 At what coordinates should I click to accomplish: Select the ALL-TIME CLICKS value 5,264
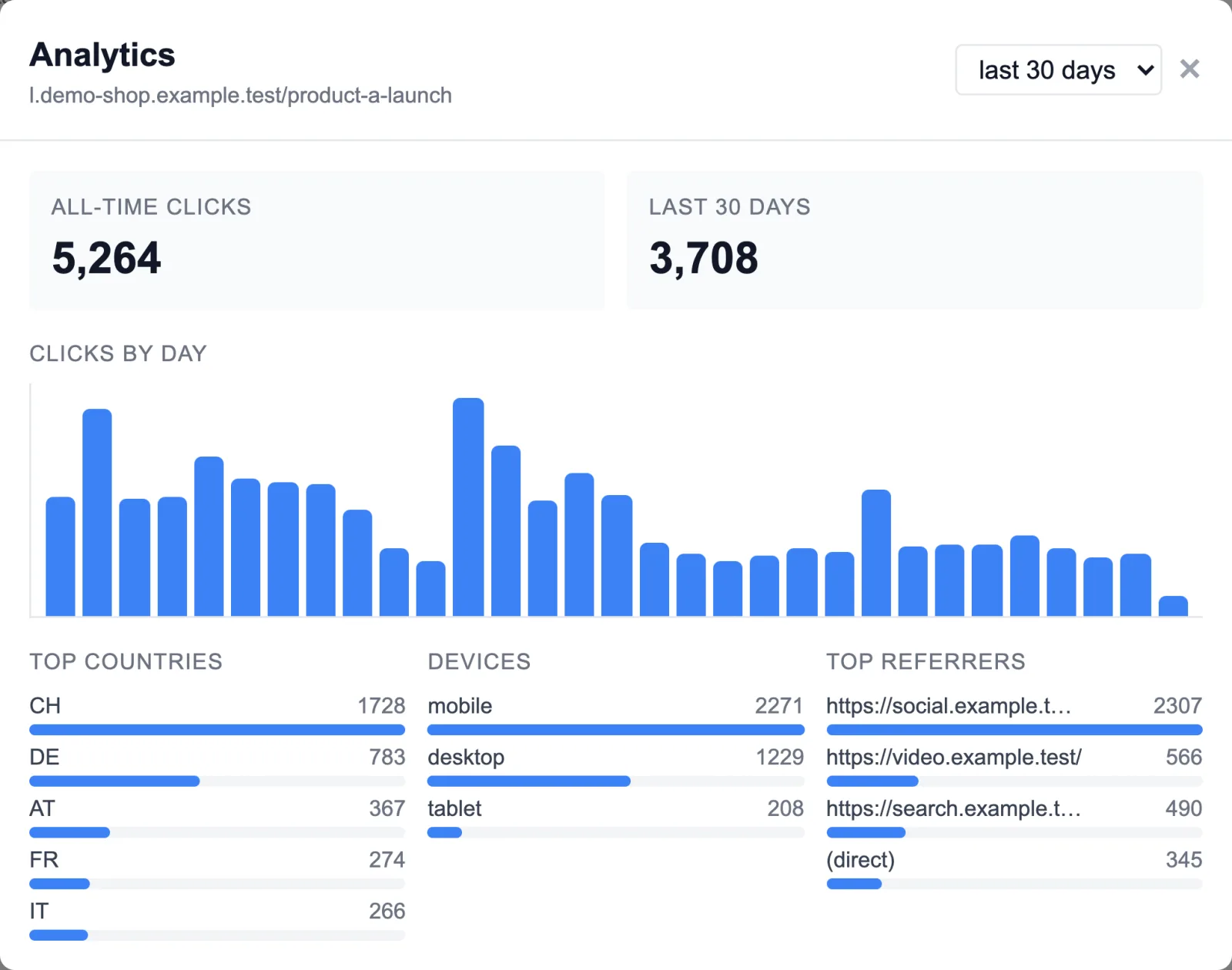106,258
